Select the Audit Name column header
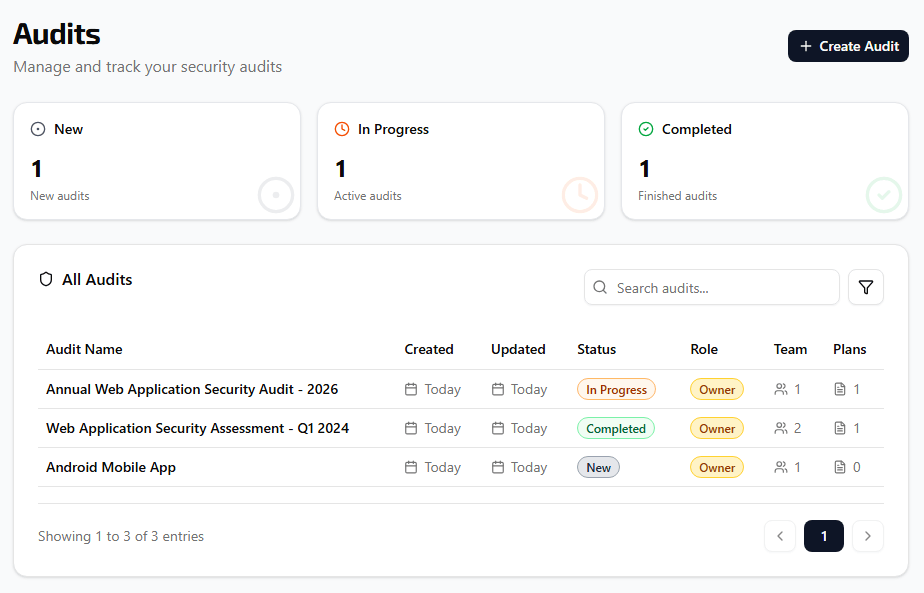Viewport: 924px width, 593px height. tap(84, 349)
